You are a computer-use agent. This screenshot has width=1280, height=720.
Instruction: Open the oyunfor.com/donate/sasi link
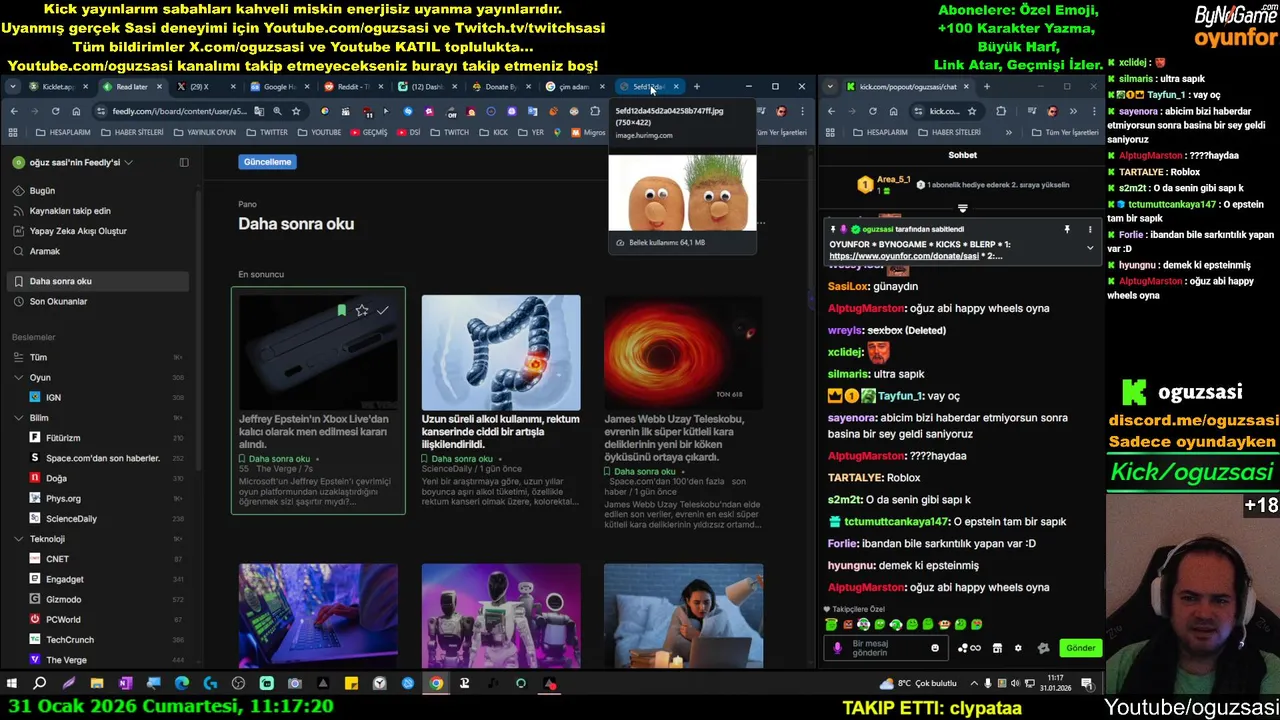click(x=904, y=256)
